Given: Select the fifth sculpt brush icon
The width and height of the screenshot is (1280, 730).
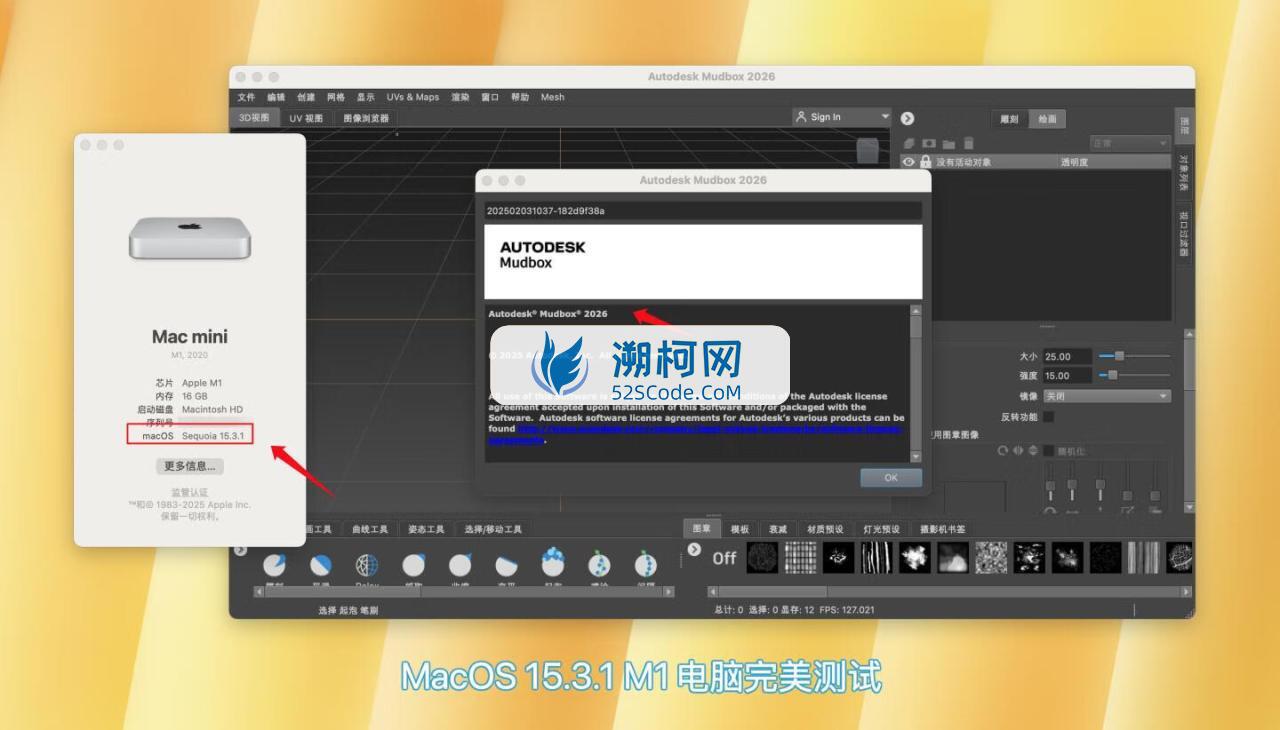Looking at the screenshot, I should click(460, 566).
